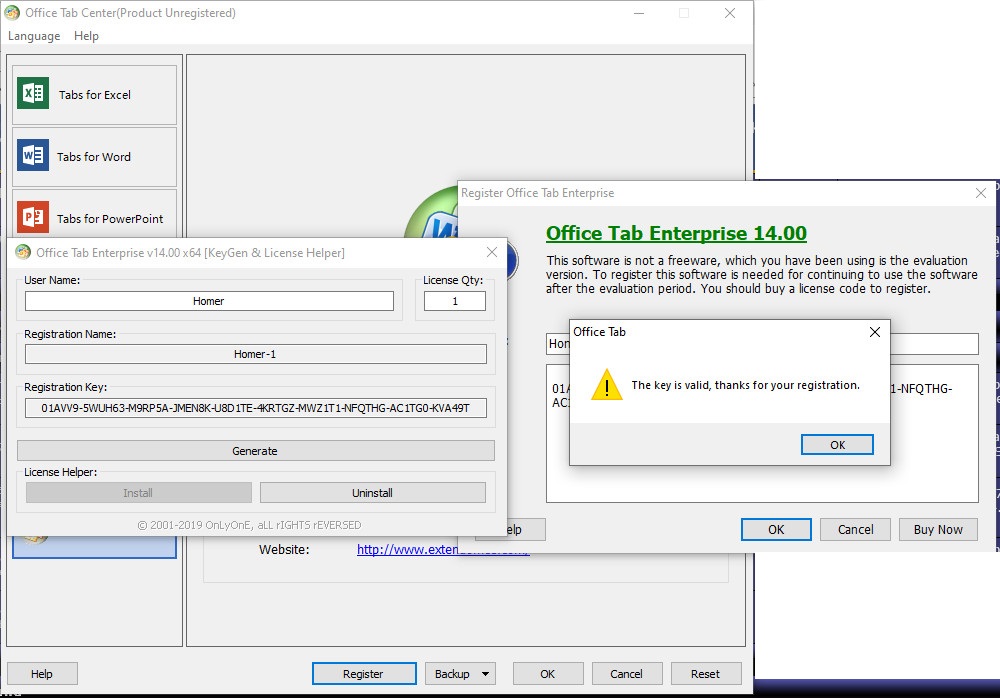Click Cancel at the bottom of Office Tab Center
Viewport: 1000px width, 698px height.
[626, 674]
